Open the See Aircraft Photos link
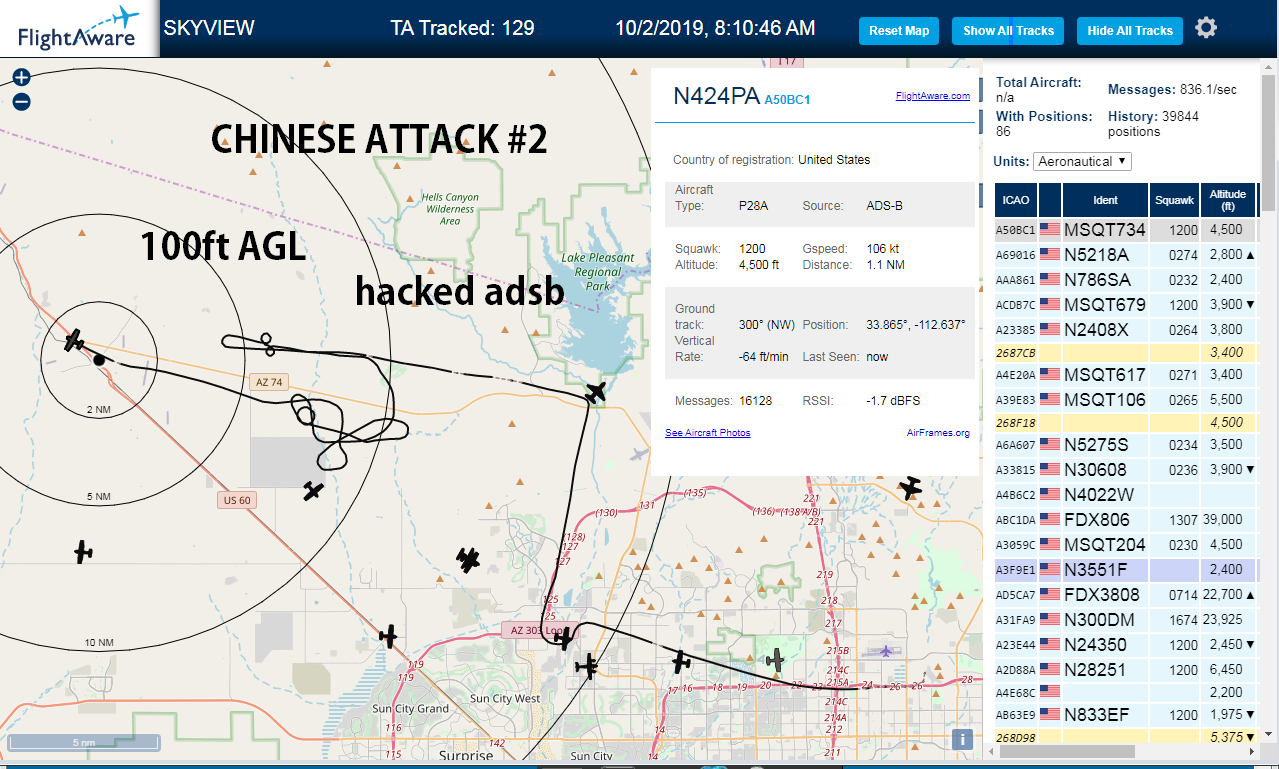The image size is (1279, 769). [708, 433]
